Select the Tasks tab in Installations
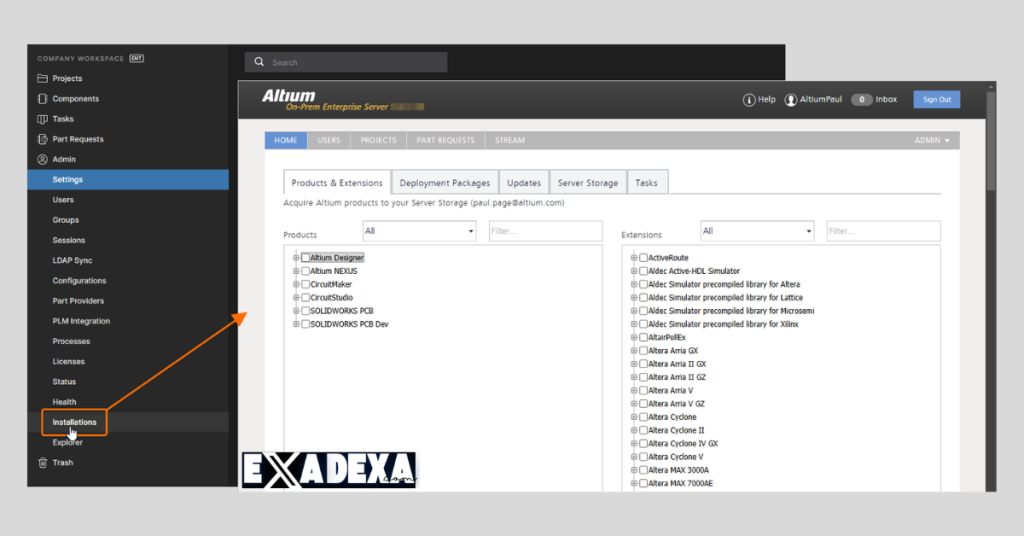Viewport: 1024px width, 536px height. pos(647,183)
